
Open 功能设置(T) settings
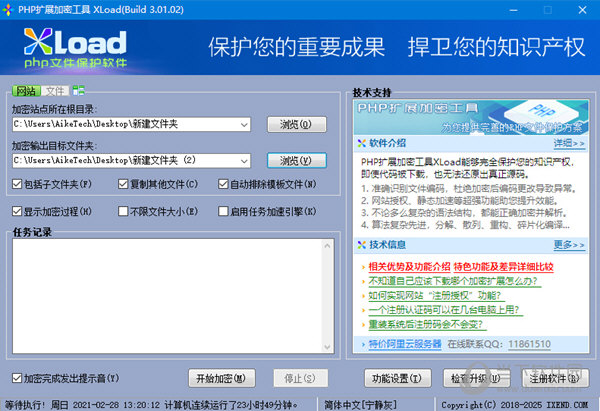point(398,378)
